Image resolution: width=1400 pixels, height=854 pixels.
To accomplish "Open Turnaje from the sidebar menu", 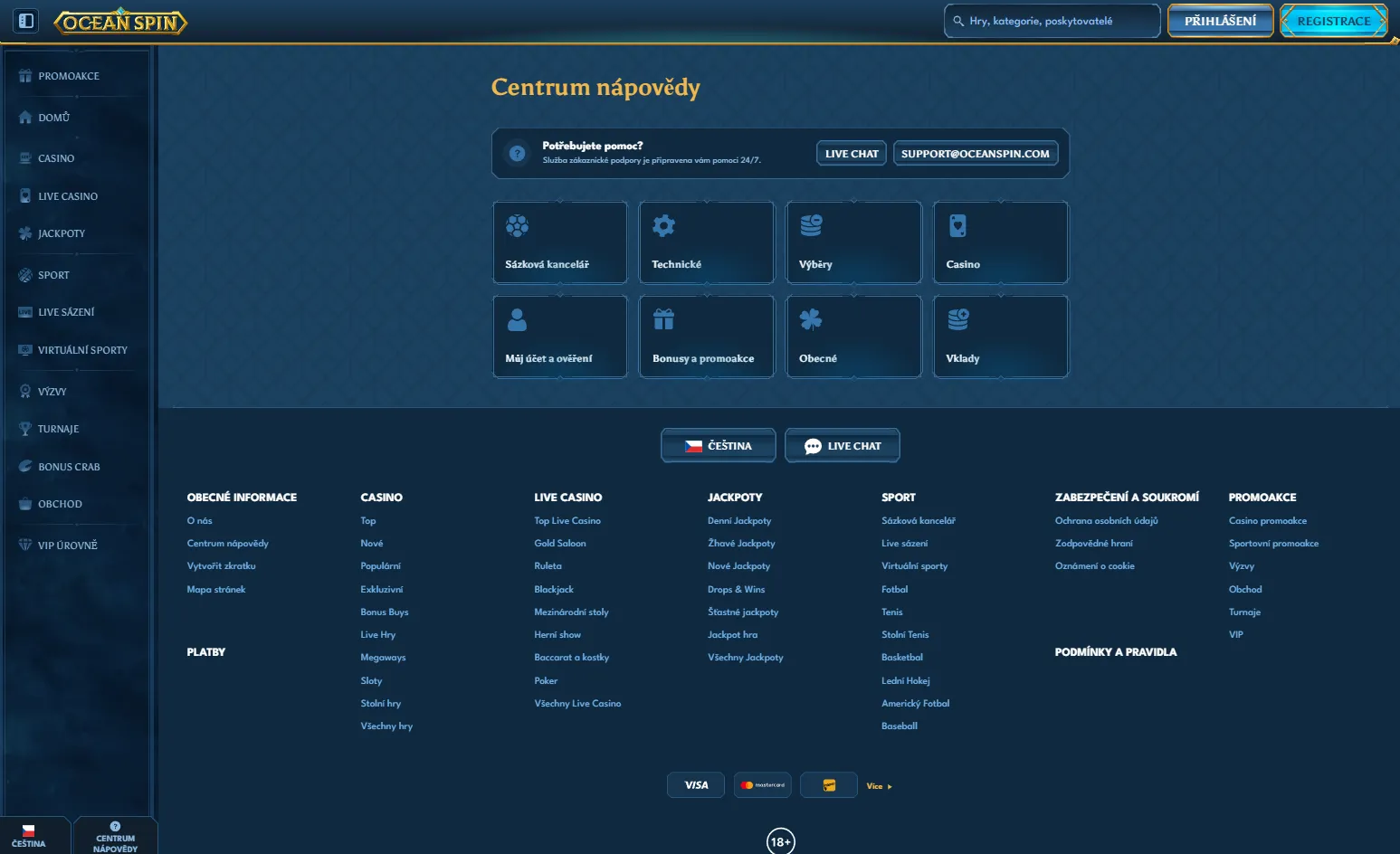I will (x=58, y=429).
